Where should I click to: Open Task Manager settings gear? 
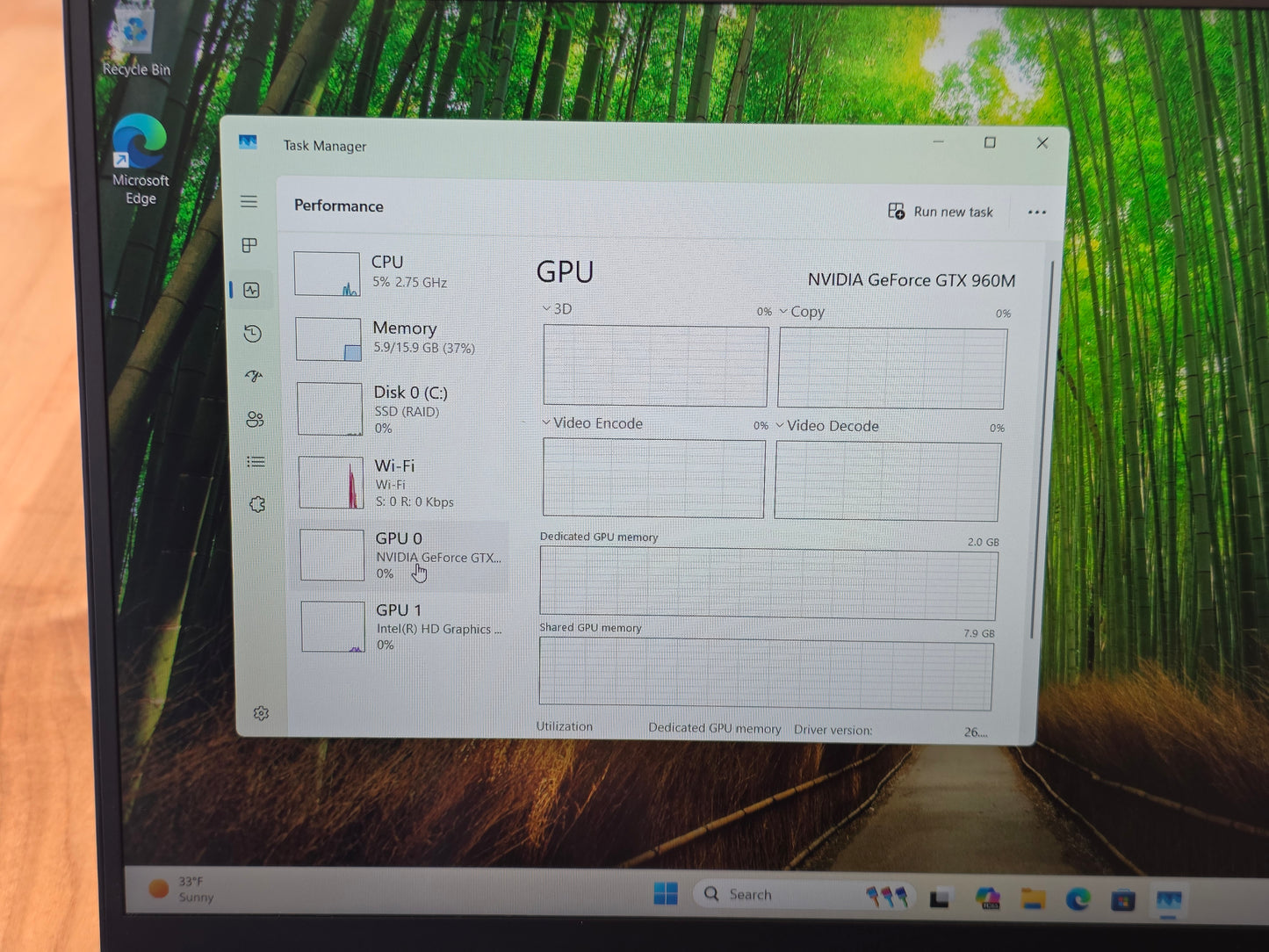tap(261, 712)
